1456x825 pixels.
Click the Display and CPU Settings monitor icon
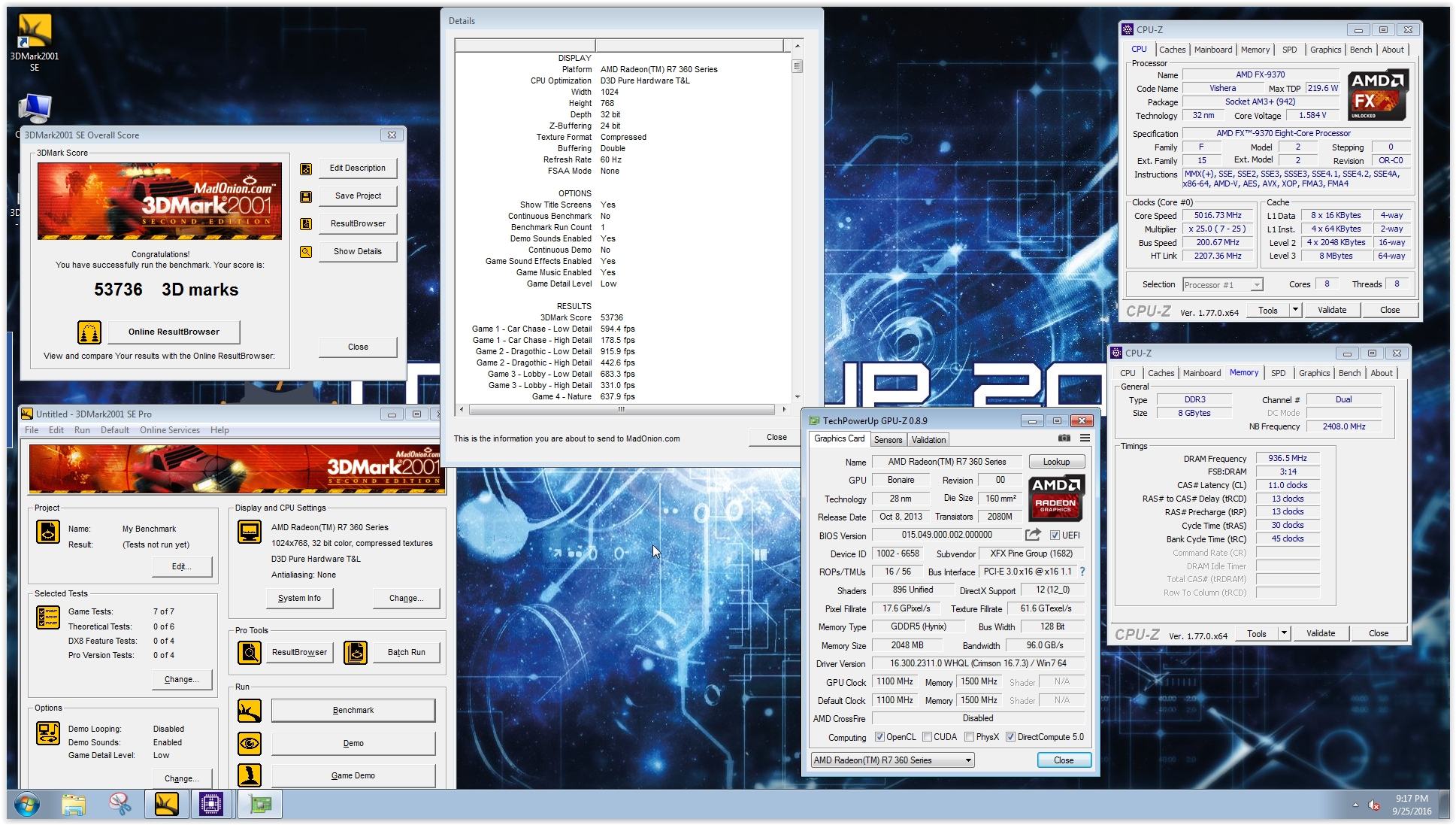click(x=250, y=532)
